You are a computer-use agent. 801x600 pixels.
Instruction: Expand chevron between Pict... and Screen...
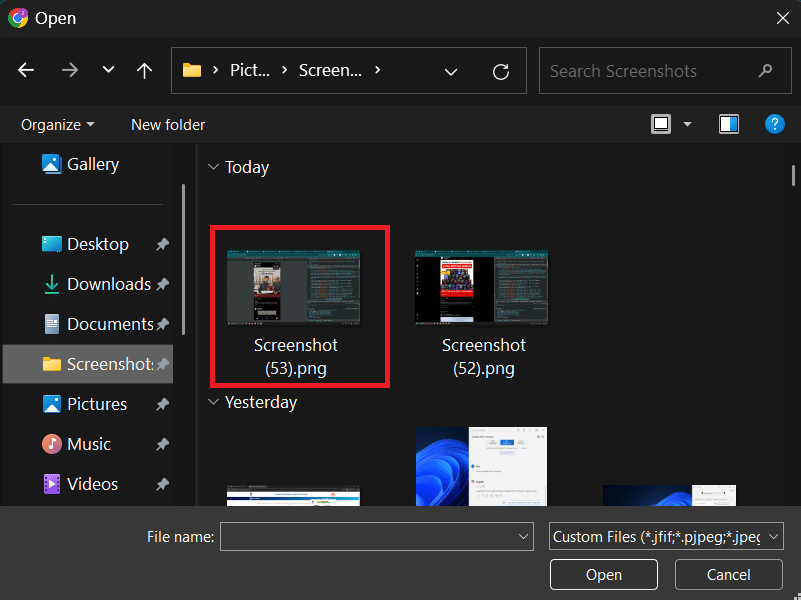click(x=285, y=70)
